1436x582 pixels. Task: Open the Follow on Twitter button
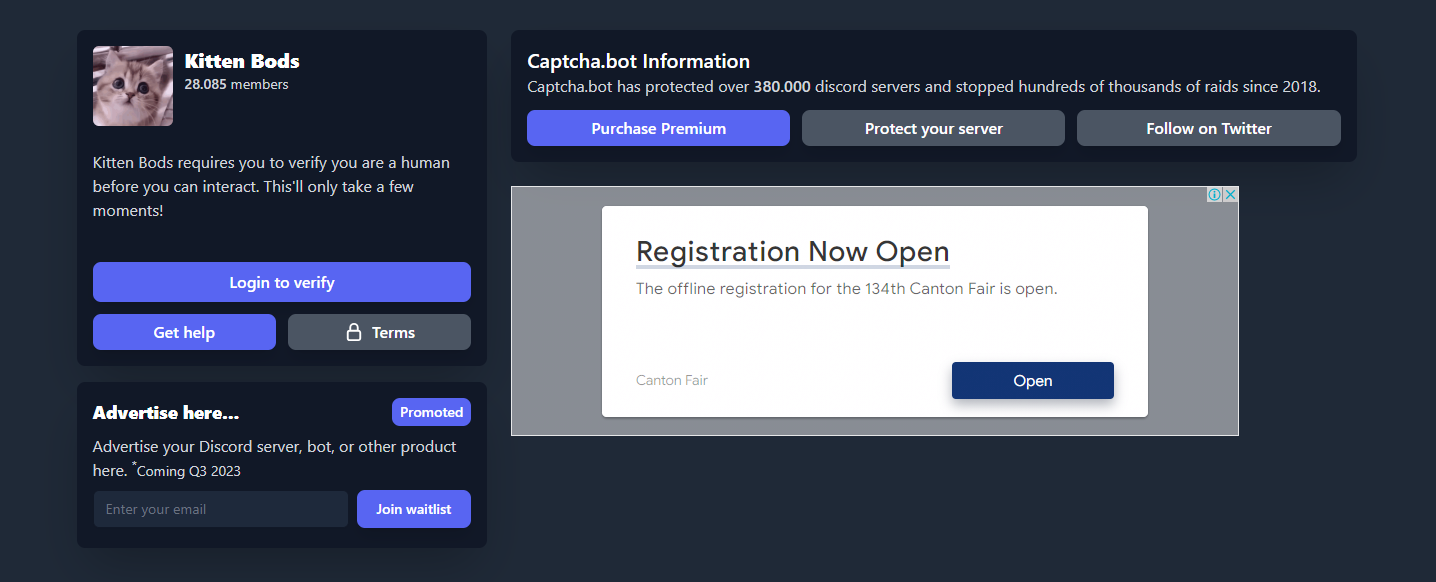(x=1208, y=129)
